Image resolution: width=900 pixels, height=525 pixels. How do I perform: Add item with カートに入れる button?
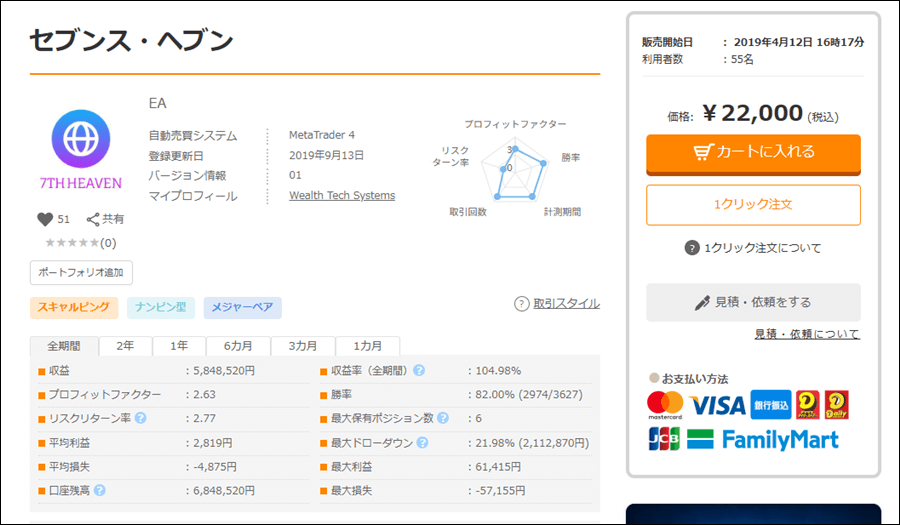point(753,152)
